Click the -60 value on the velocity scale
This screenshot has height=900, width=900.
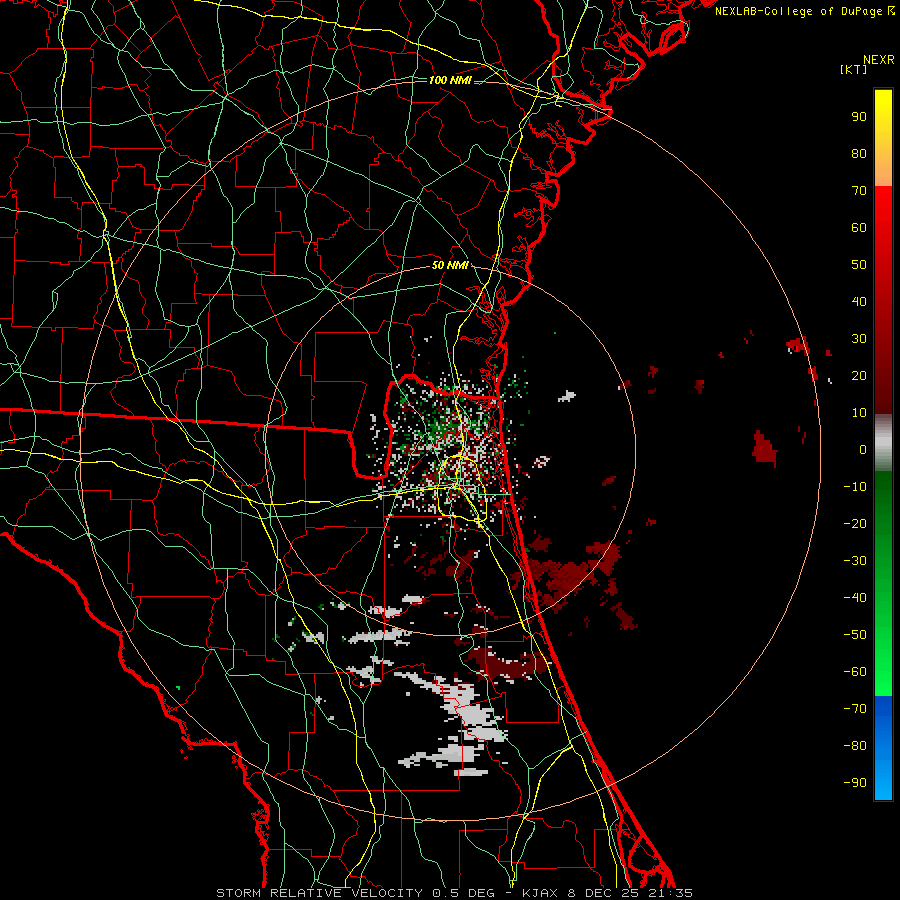(x=855, y=672)
